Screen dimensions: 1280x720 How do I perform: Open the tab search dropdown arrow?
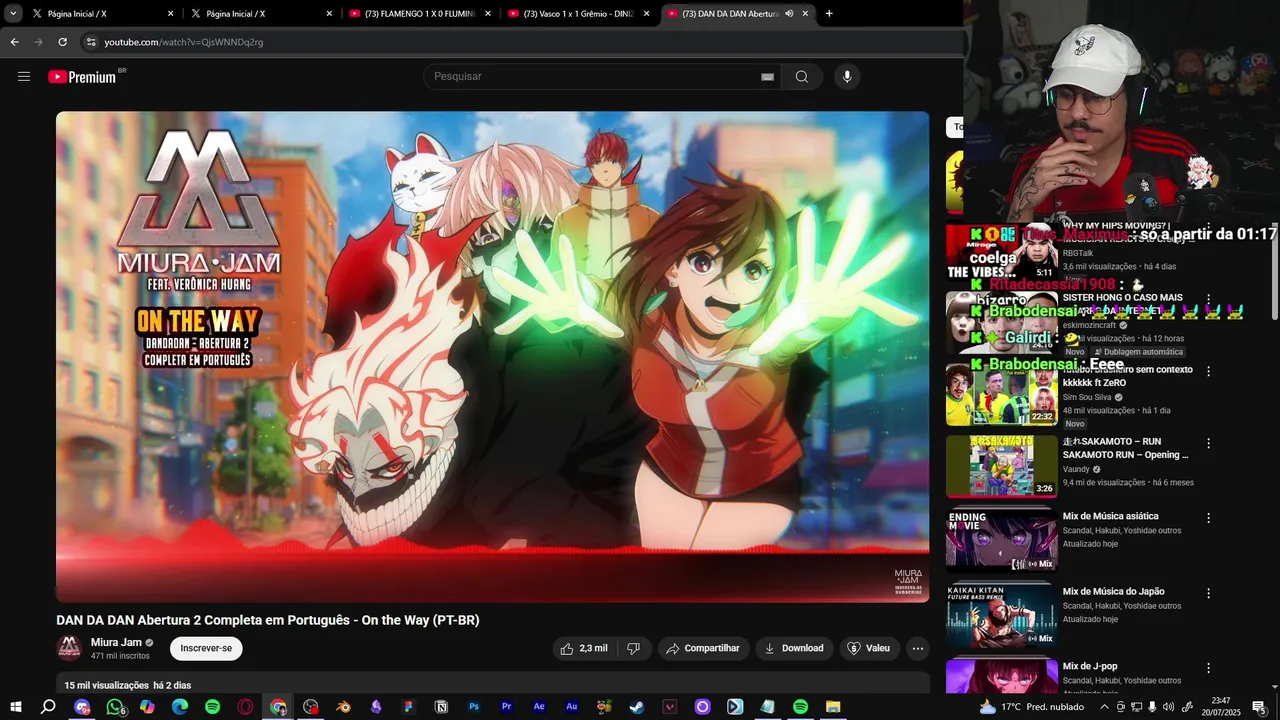click(x=13, y=14)
